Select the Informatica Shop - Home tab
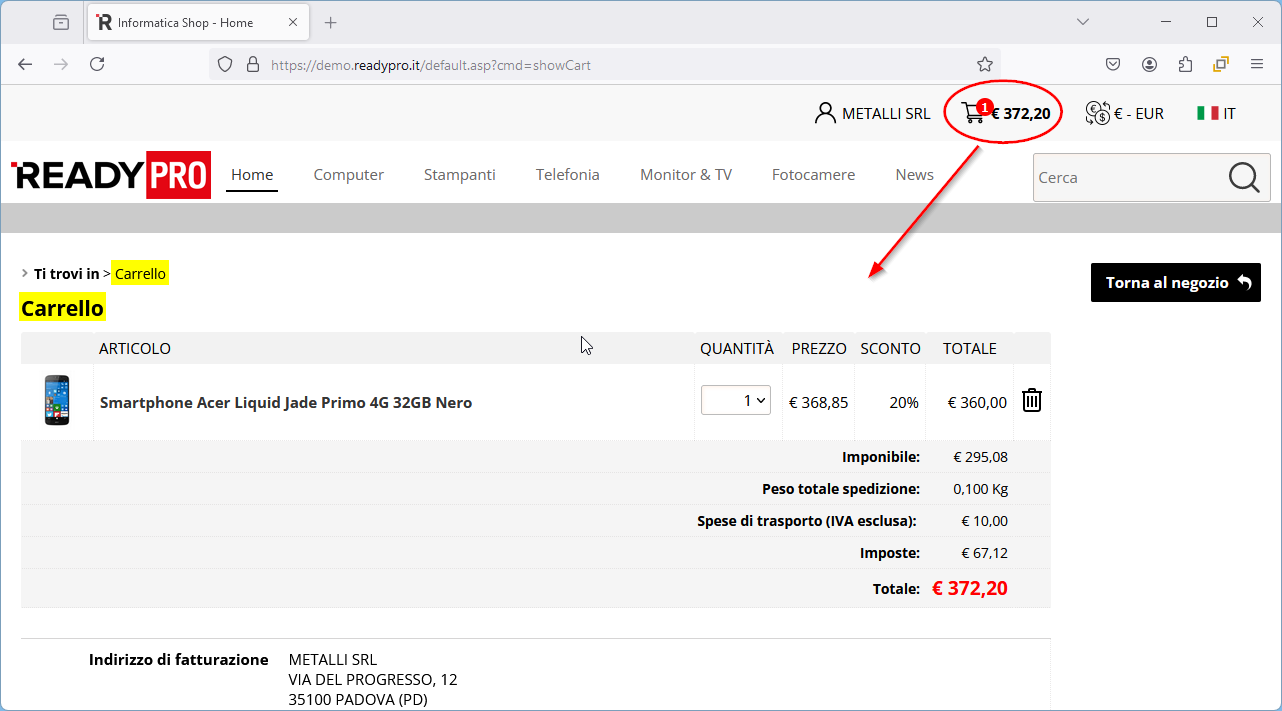 [x=200, y=22]
